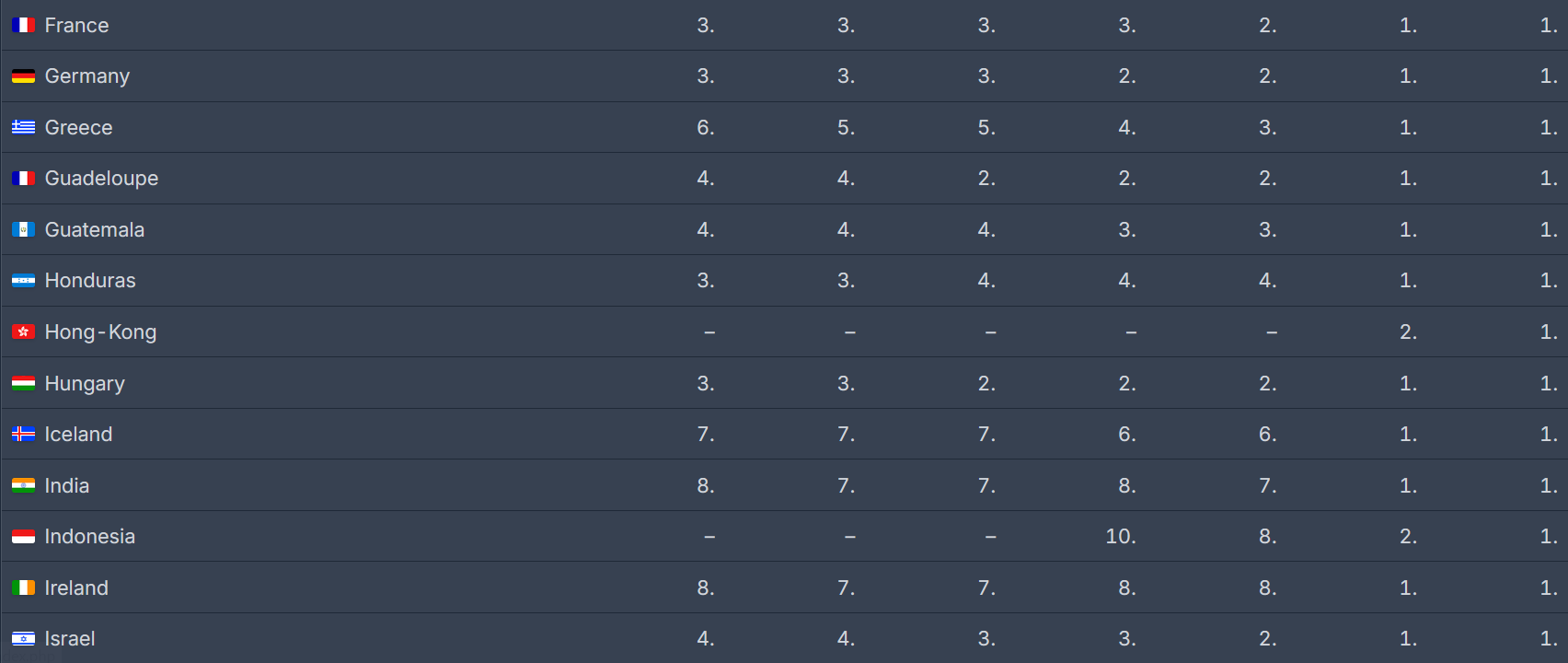Click the Hungary flag icon
1568x663 pixels.
(x=24, y=384)
